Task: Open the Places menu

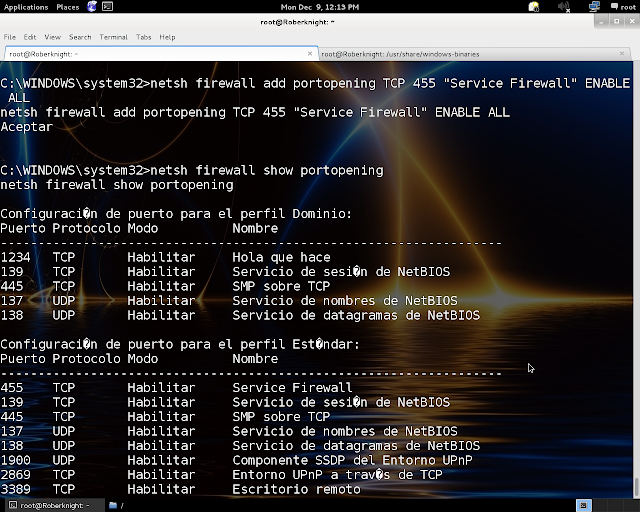Action: click(x=68, y=7)
